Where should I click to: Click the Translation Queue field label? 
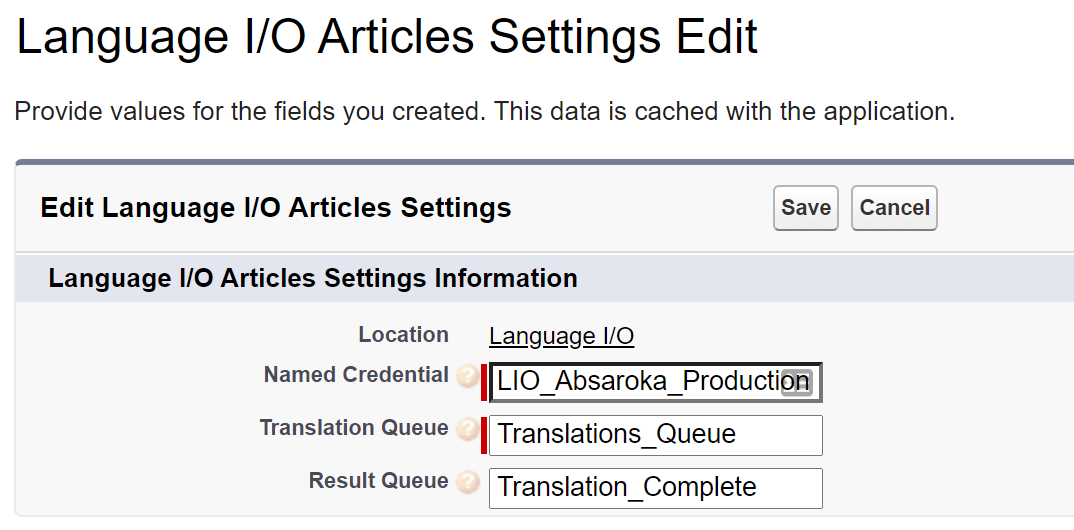click(x=353, y=428)
